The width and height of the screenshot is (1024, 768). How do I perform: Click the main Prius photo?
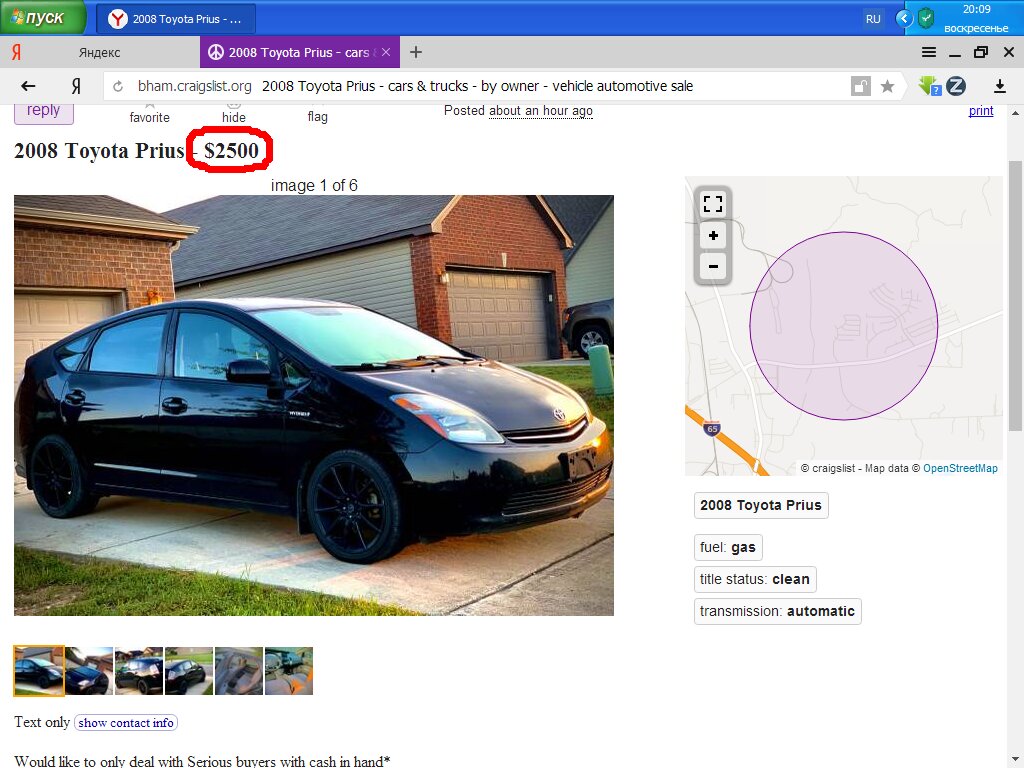(x=314, y=406)
